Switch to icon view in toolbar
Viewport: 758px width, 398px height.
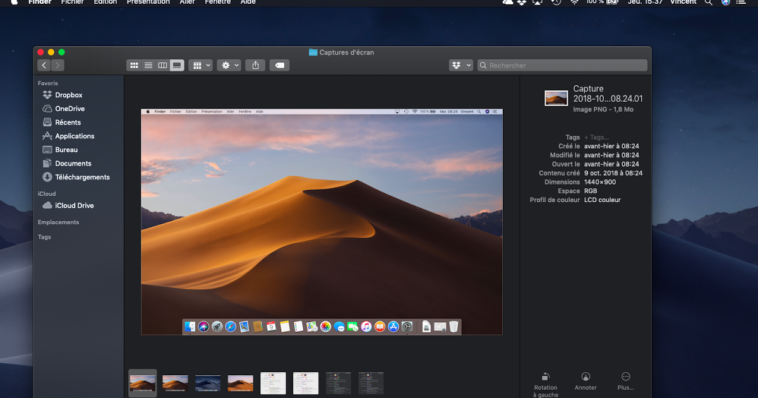tap(134, 65)
